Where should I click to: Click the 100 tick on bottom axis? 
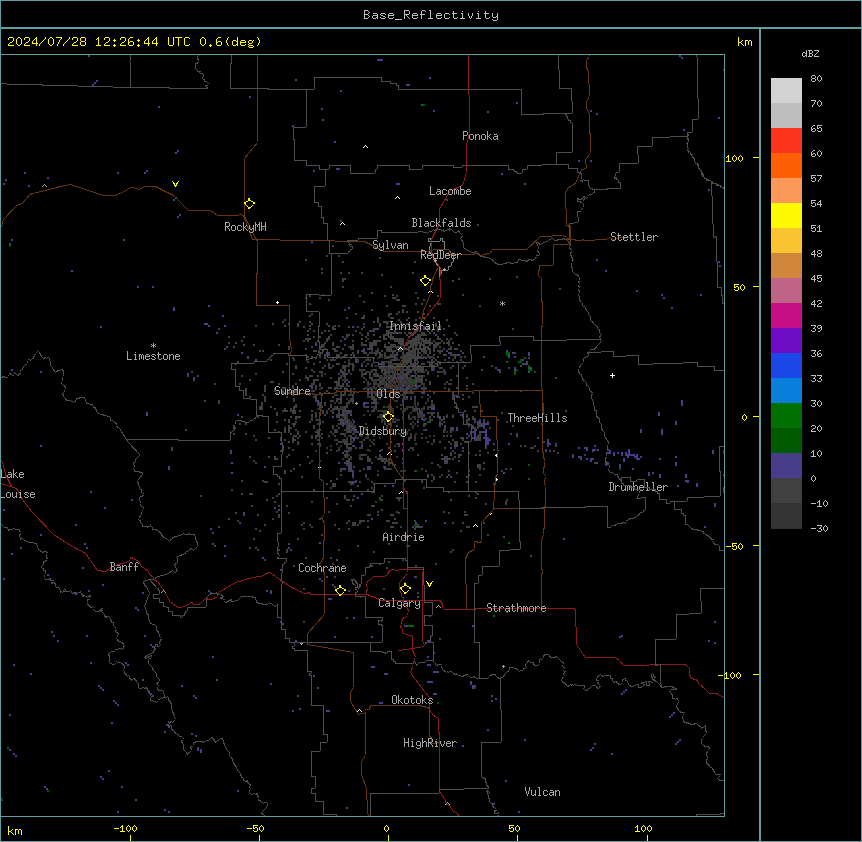(643, 828)
